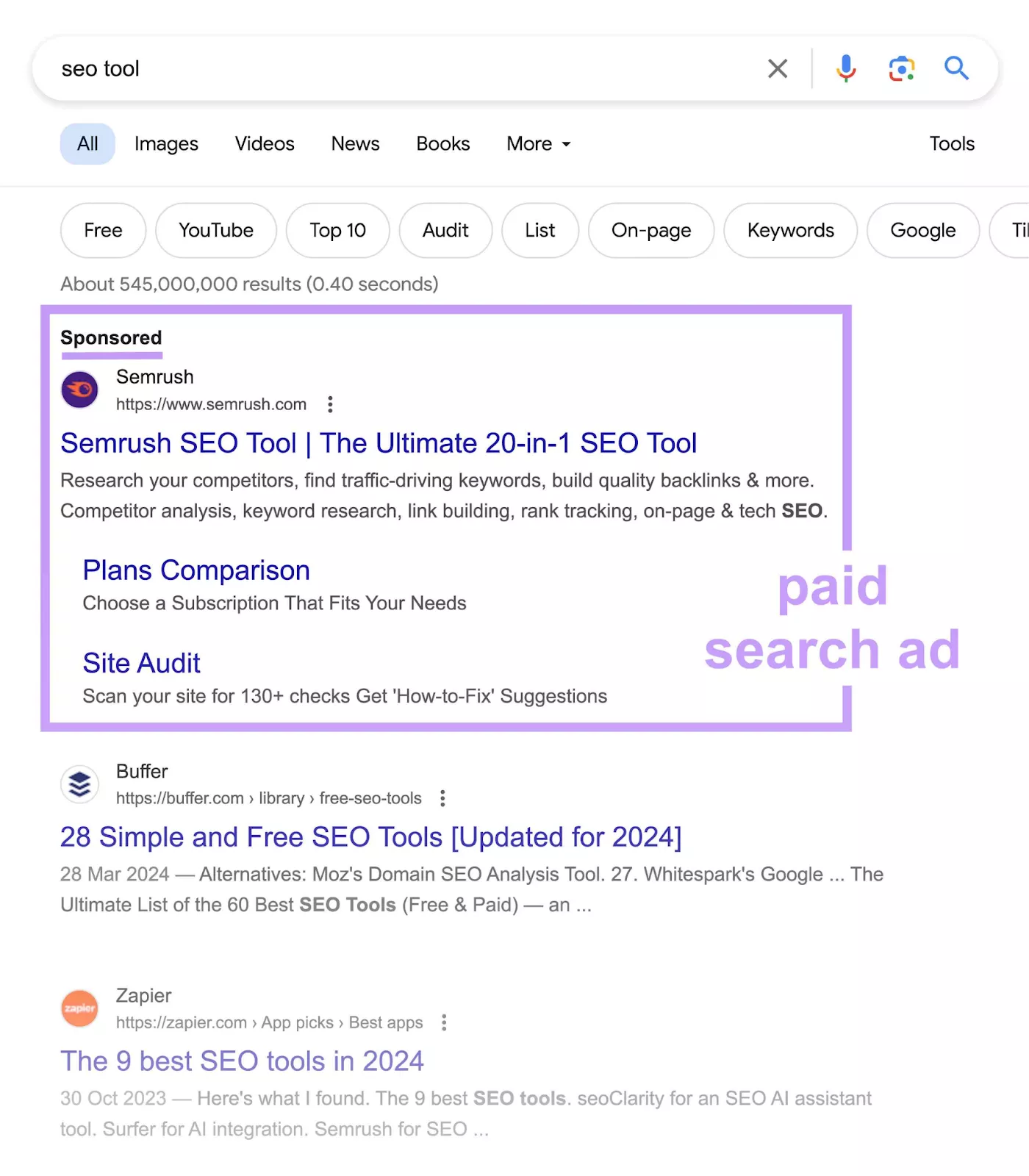This screenshot has width=1029, height=1176.
Task: Click the zapier.com App picks breadcrumb
Action: pyautogui.click(x=270, y=1022)
